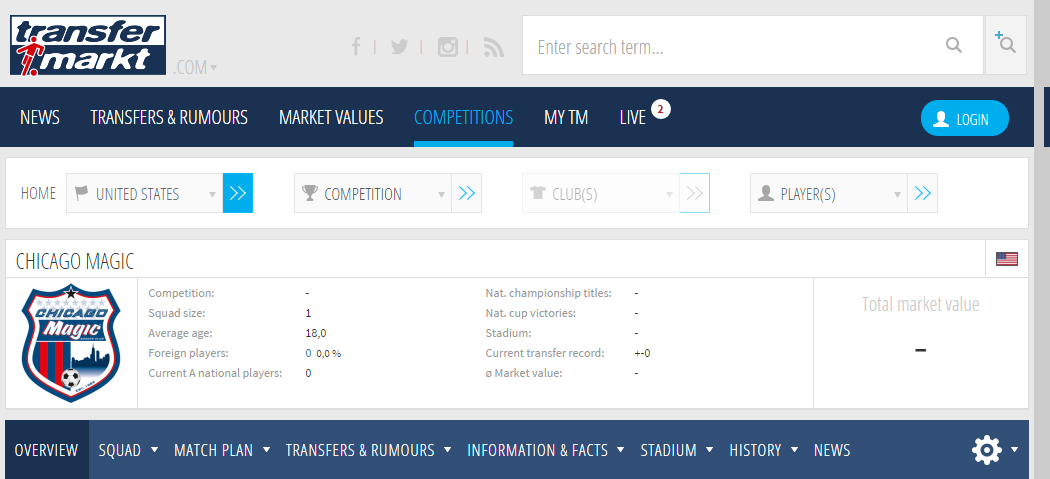Click the Squad size value 1
The width and height of the screenshot is (1050, 479).
(x=308, y=313)
